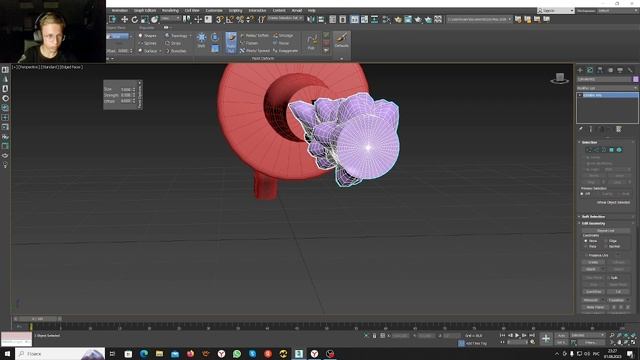This screenshot has width=640, height=360.
Task: Collapse the Selection rollout
Action: pyautogui.click(x=589, y=142)
